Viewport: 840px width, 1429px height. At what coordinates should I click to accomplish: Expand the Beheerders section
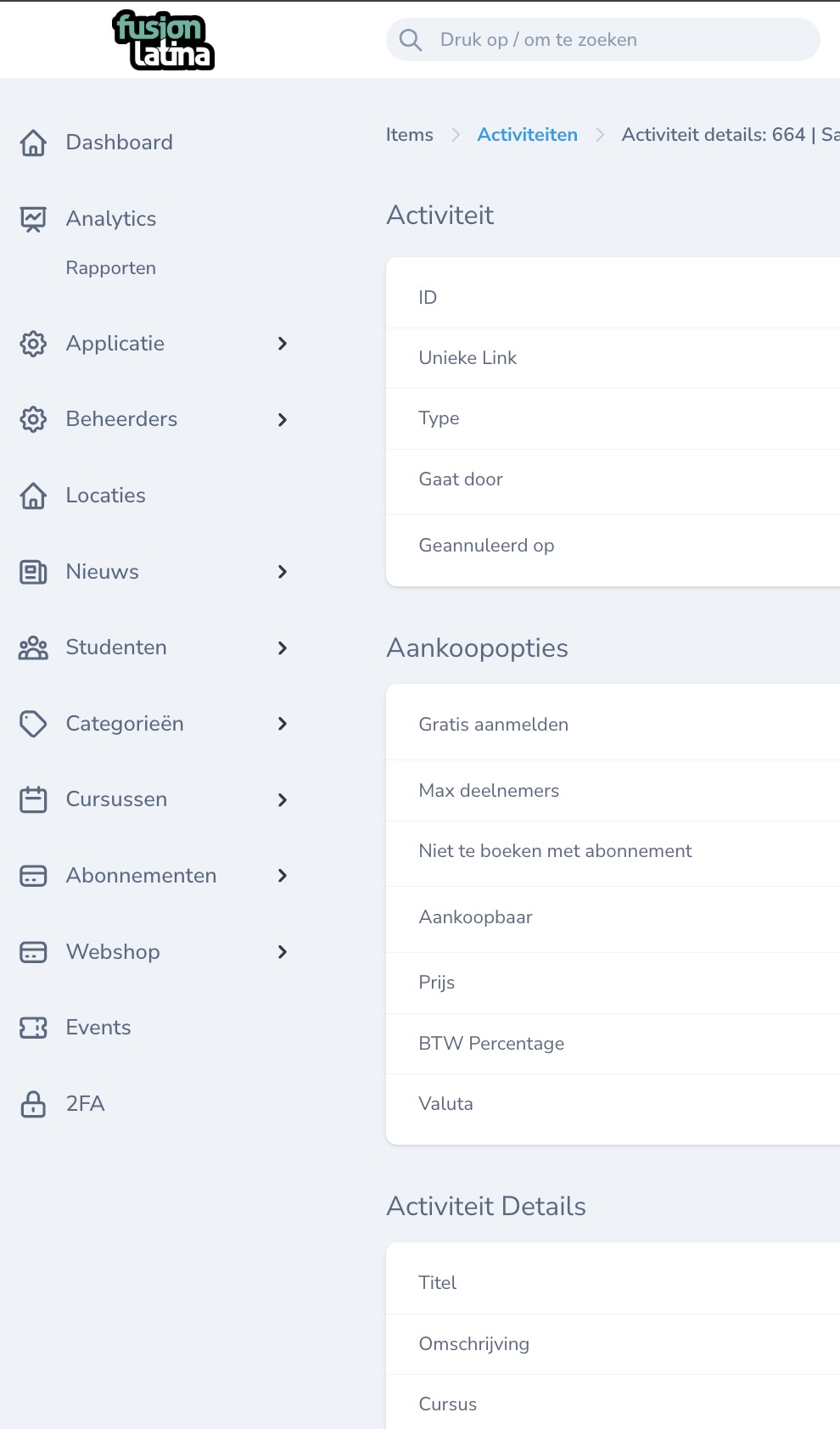(282, 419)
